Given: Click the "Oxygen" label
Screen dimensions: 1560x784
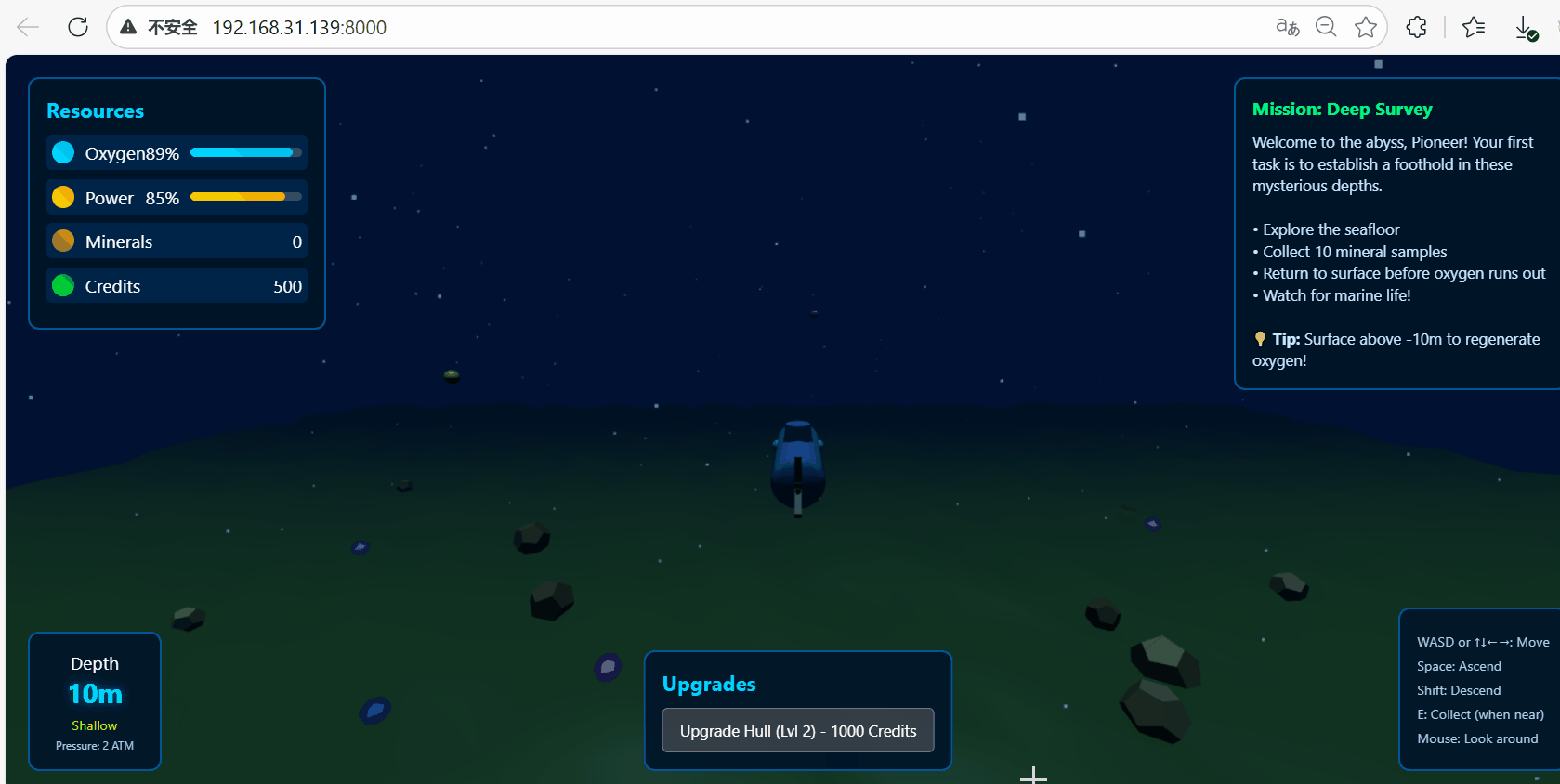Looking at the screenshot, I should pos(114,153).
